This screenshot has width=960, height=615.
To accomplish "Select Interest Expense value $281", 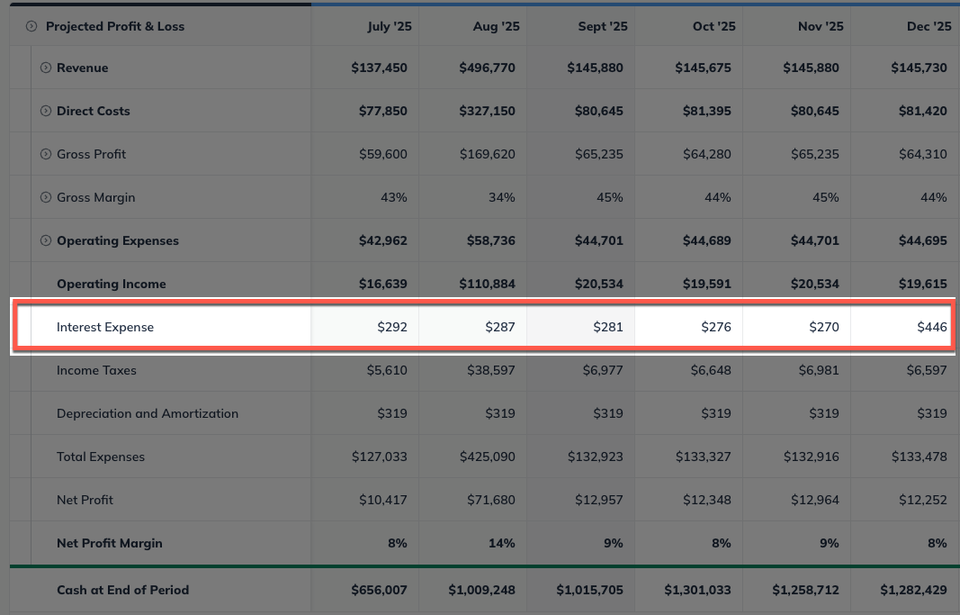I will tap(608, 327).
